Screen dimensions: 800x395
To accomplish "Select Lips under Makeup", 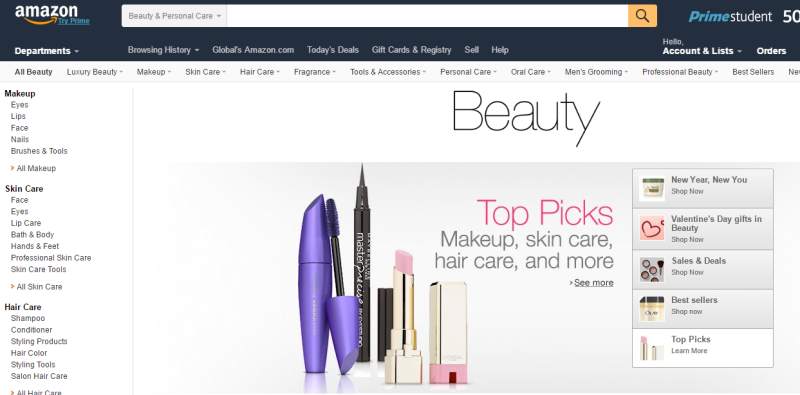I will pyautogui.click(x=18, y=116).
